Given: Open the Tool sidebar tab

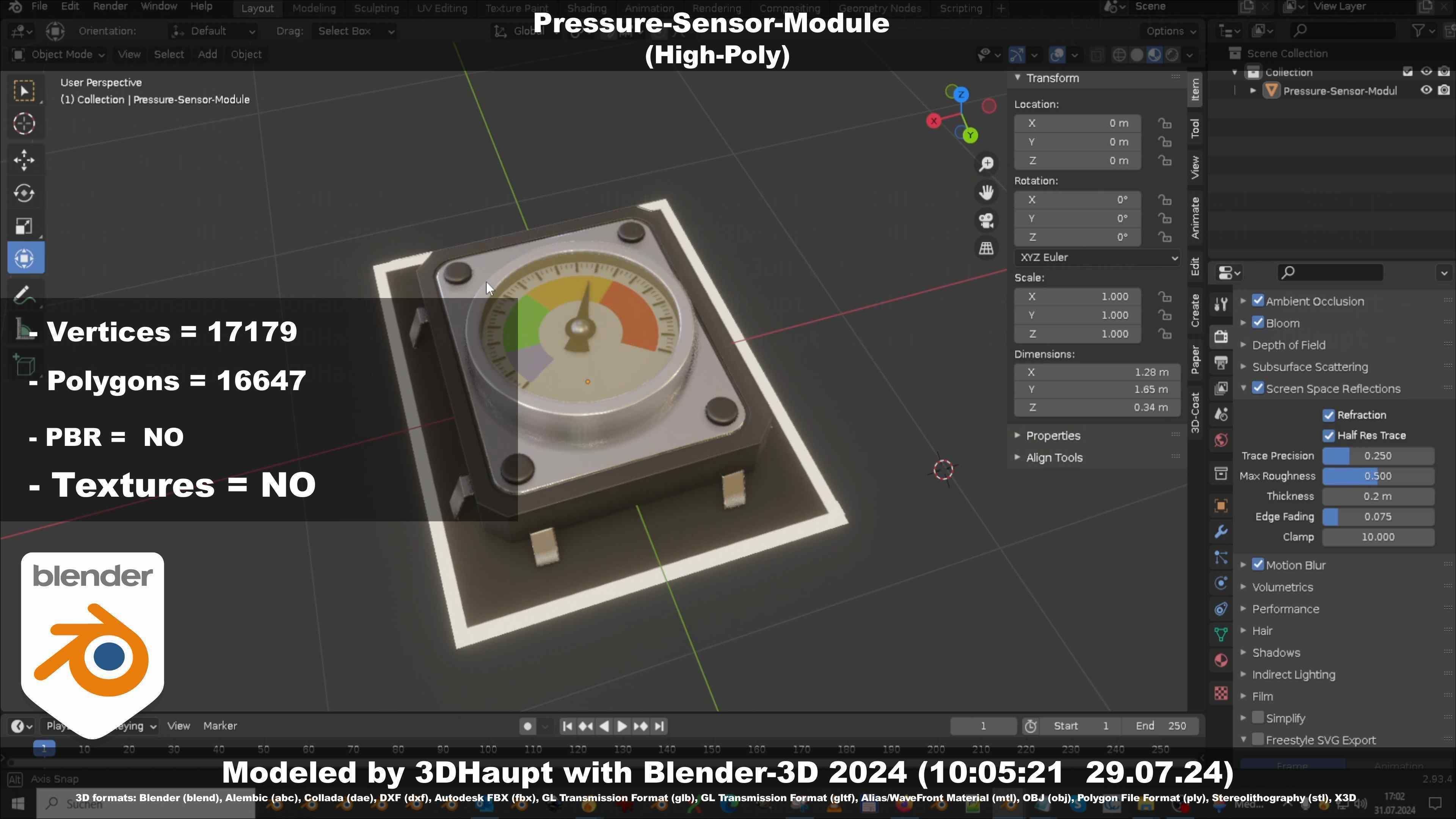Looking at the screenshot, I should tap(1195, 128).
